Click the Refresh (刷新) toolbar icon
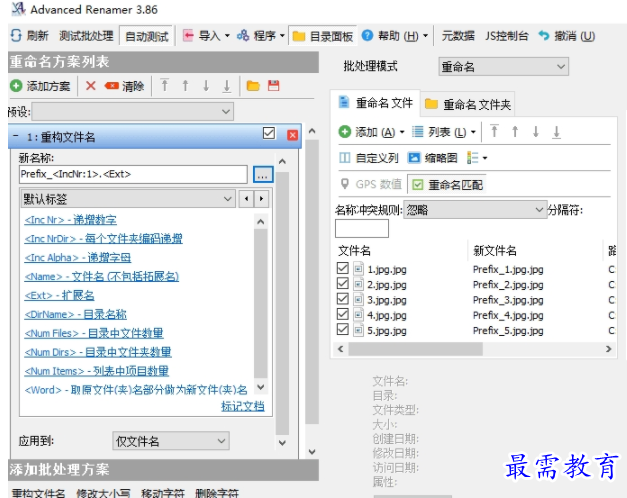 pyautogui.click(x=16, y=36)
